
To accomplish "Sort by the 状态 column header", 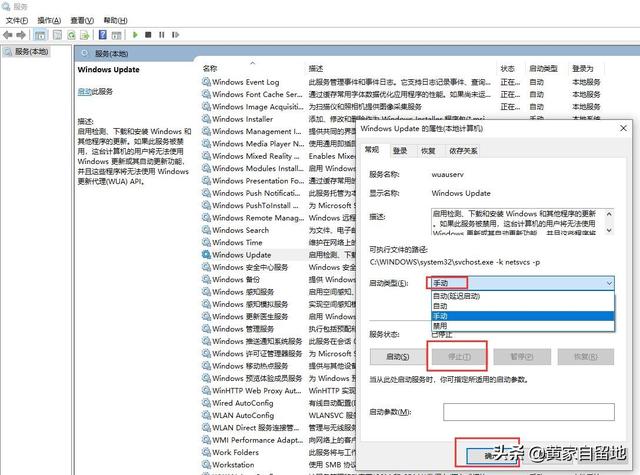I will [507, 69].
